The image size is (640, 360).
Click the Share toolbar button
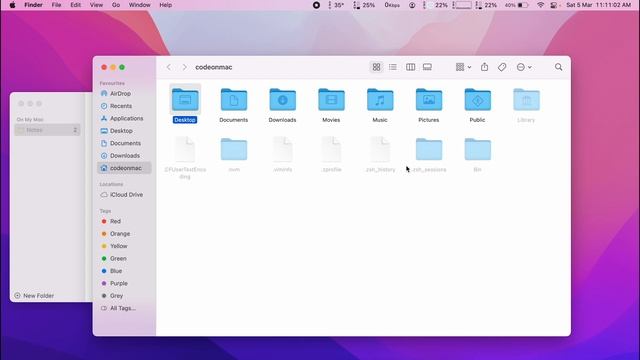484,67
